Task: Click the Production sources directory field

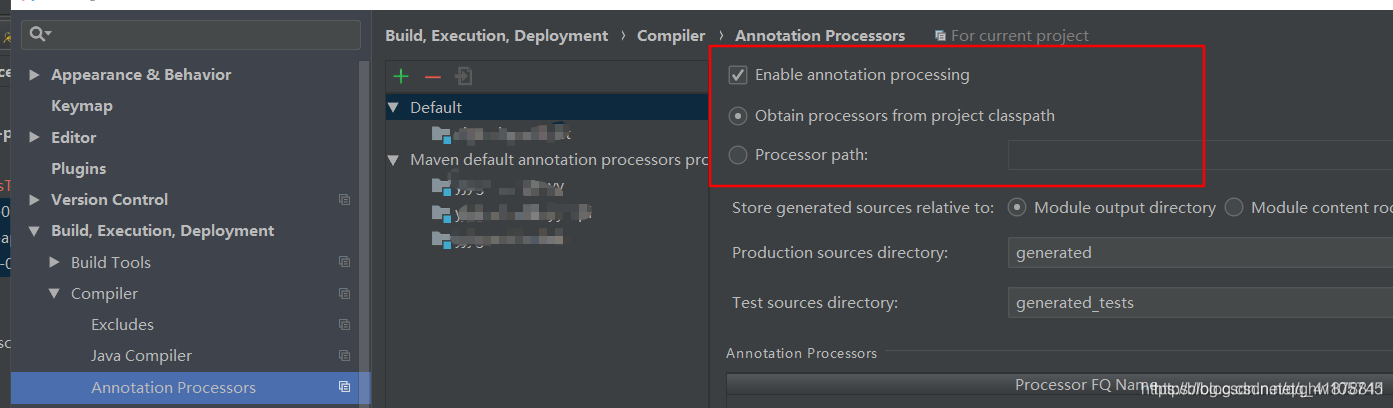Action: (1200, 253)
